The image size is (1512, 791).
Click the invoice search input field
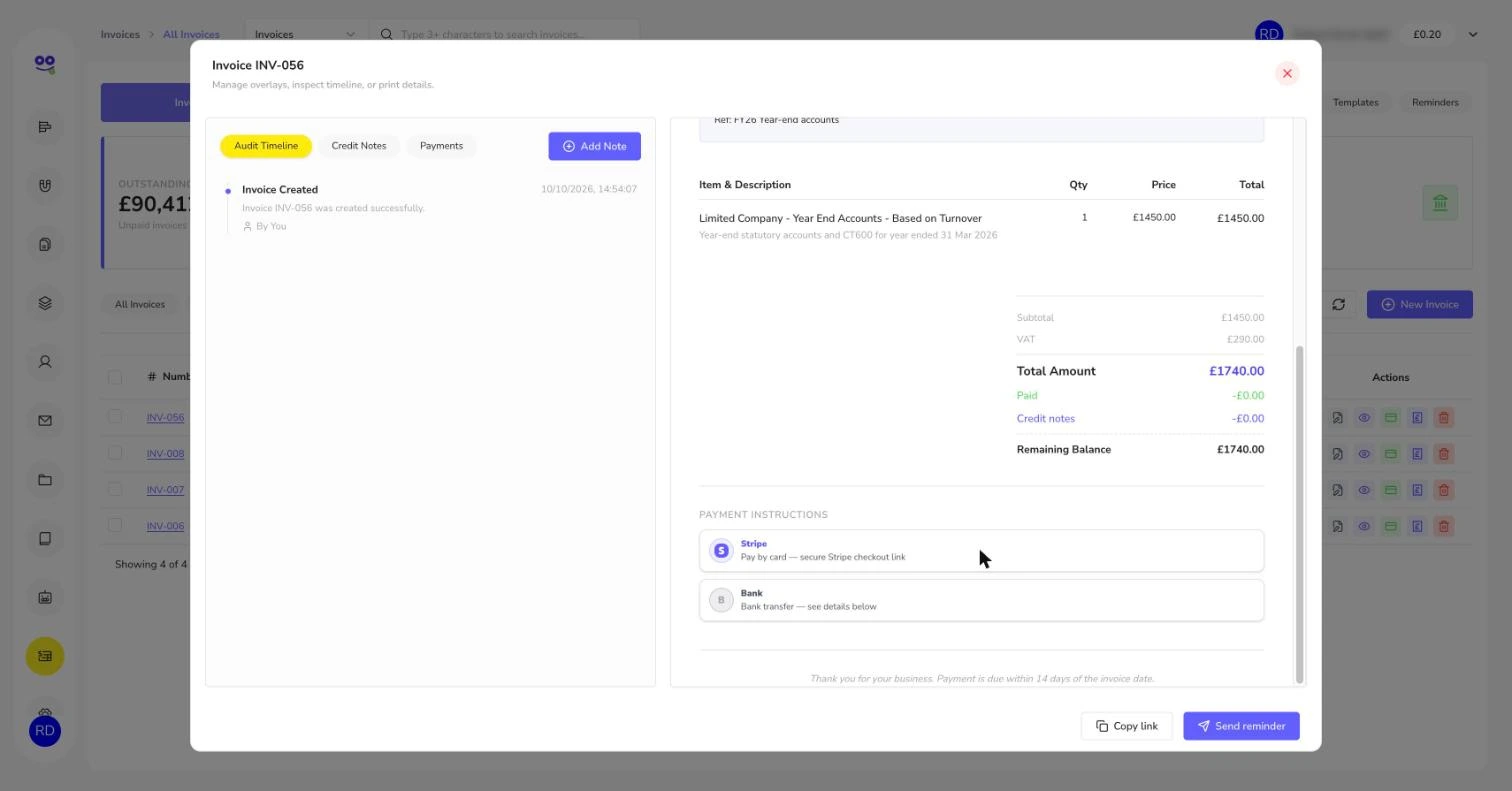(504, 34)
